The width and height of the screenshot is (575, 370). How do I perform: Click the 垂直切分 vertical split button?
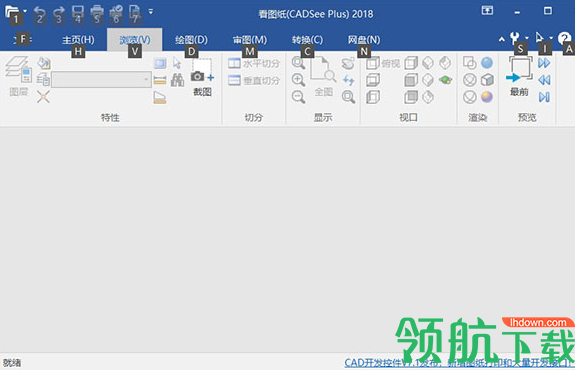pos(254,80)
